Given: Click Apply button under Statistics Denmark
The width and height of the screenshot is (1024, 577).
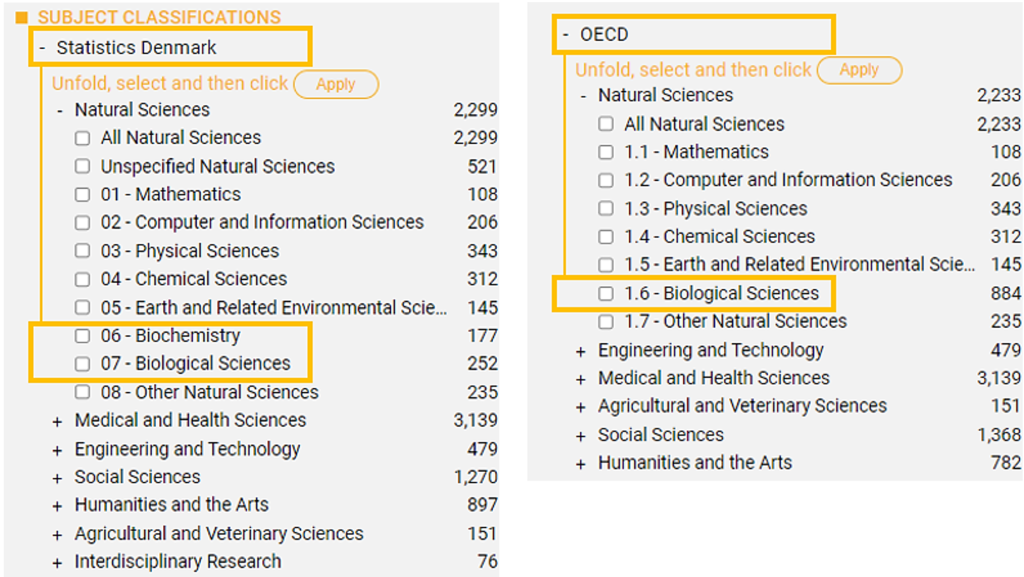Looking at the screenshot, I should click(335, 84).
